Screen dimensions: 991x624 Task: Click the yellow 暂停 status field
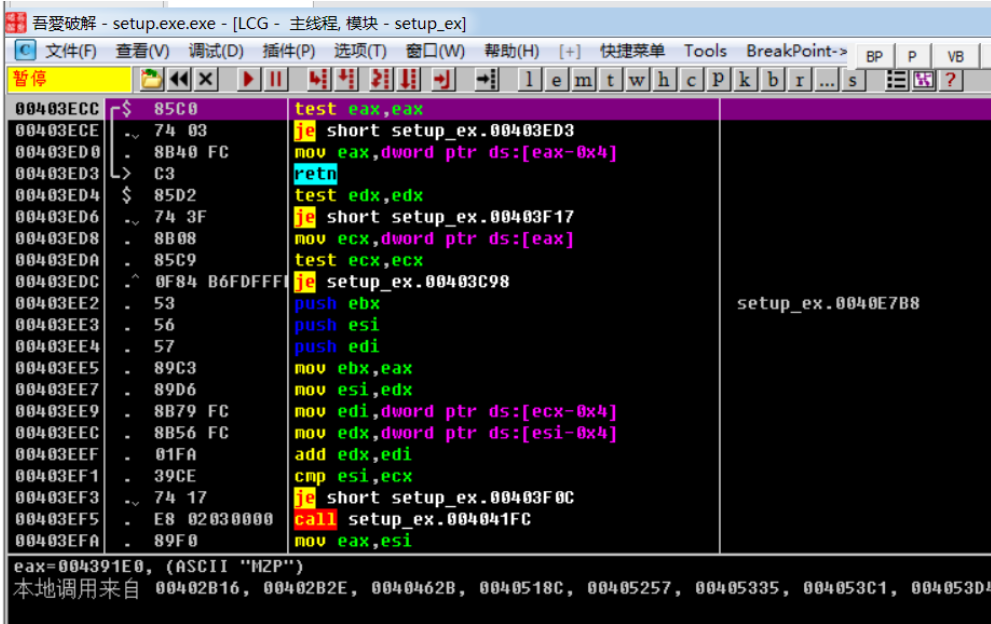pyautogui.click(x=70, y=79)
